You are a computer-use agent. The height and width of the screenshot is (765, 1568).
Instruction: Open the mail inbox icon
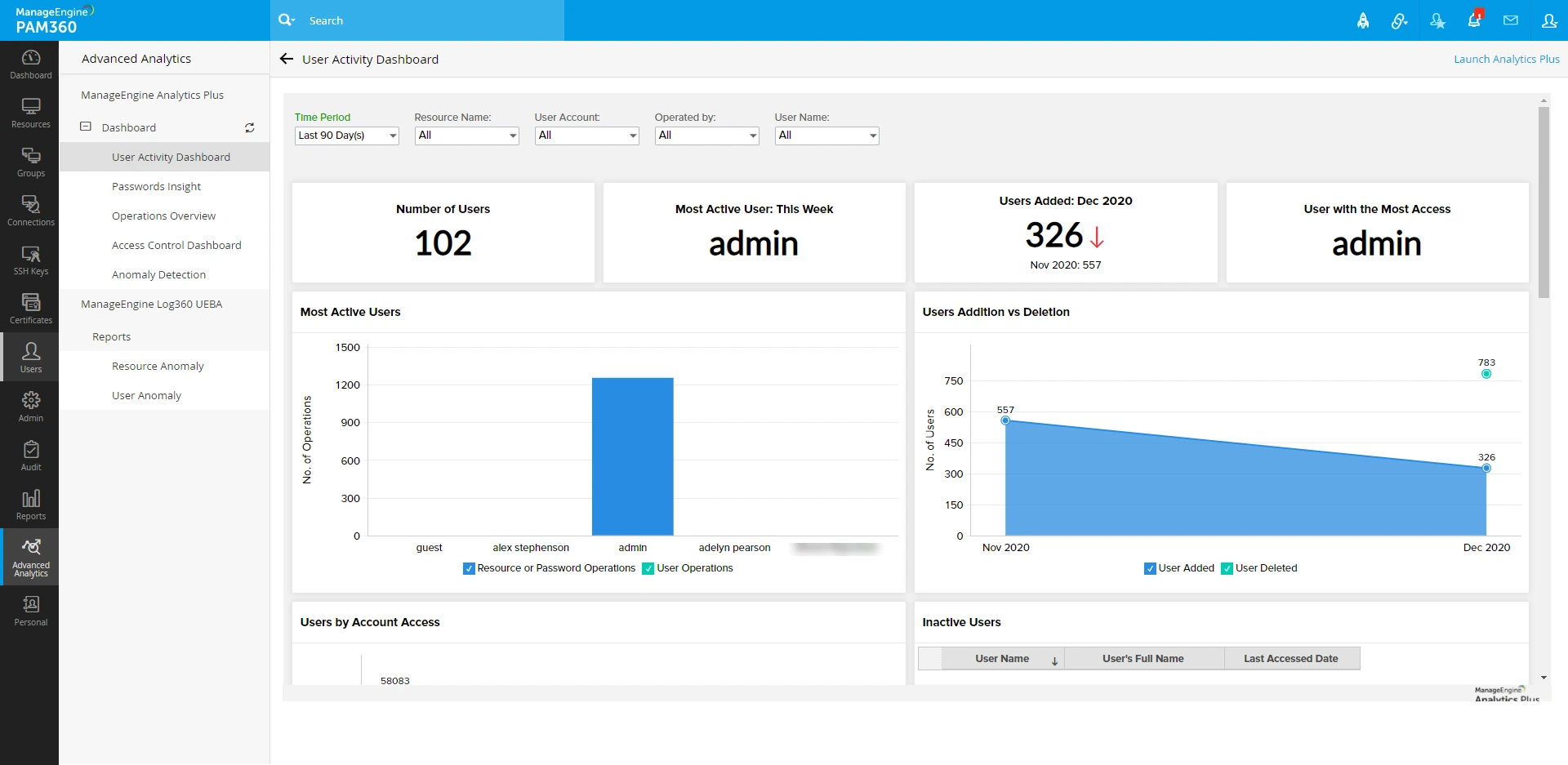click(x=1510, y=20)
